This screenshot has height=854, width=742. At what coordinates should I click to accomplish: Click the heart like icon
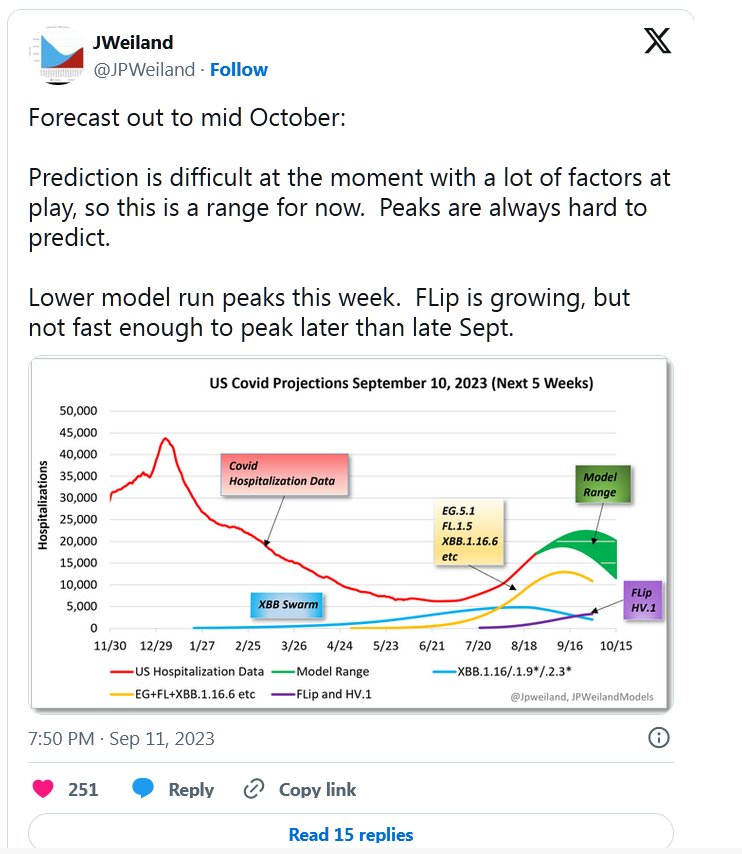click(43, 789)
